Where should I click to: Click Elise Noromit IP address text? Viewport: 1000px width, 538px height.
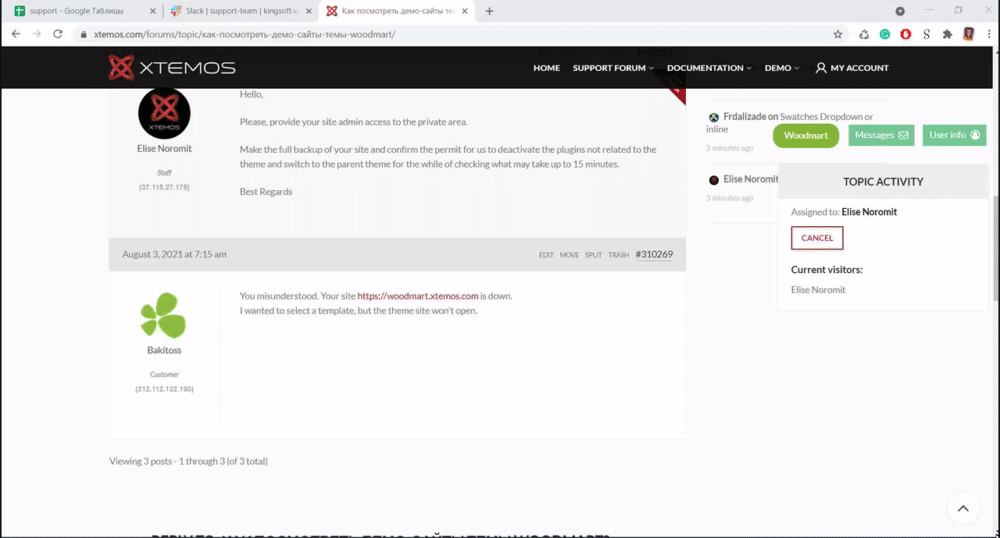(x=164, y=187)
